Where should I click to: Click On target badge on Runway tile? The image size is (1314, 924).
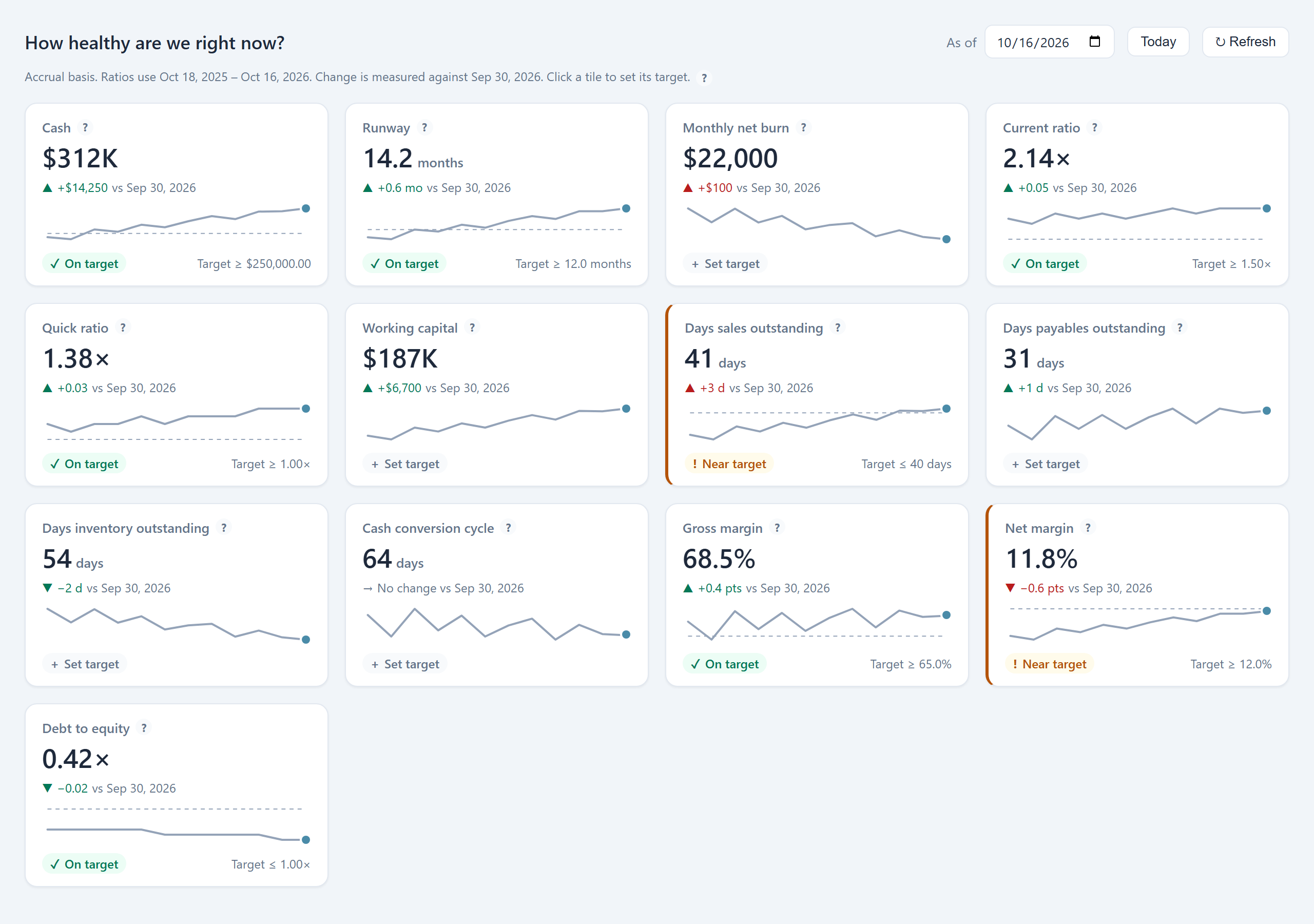click(x=404, y=264)
